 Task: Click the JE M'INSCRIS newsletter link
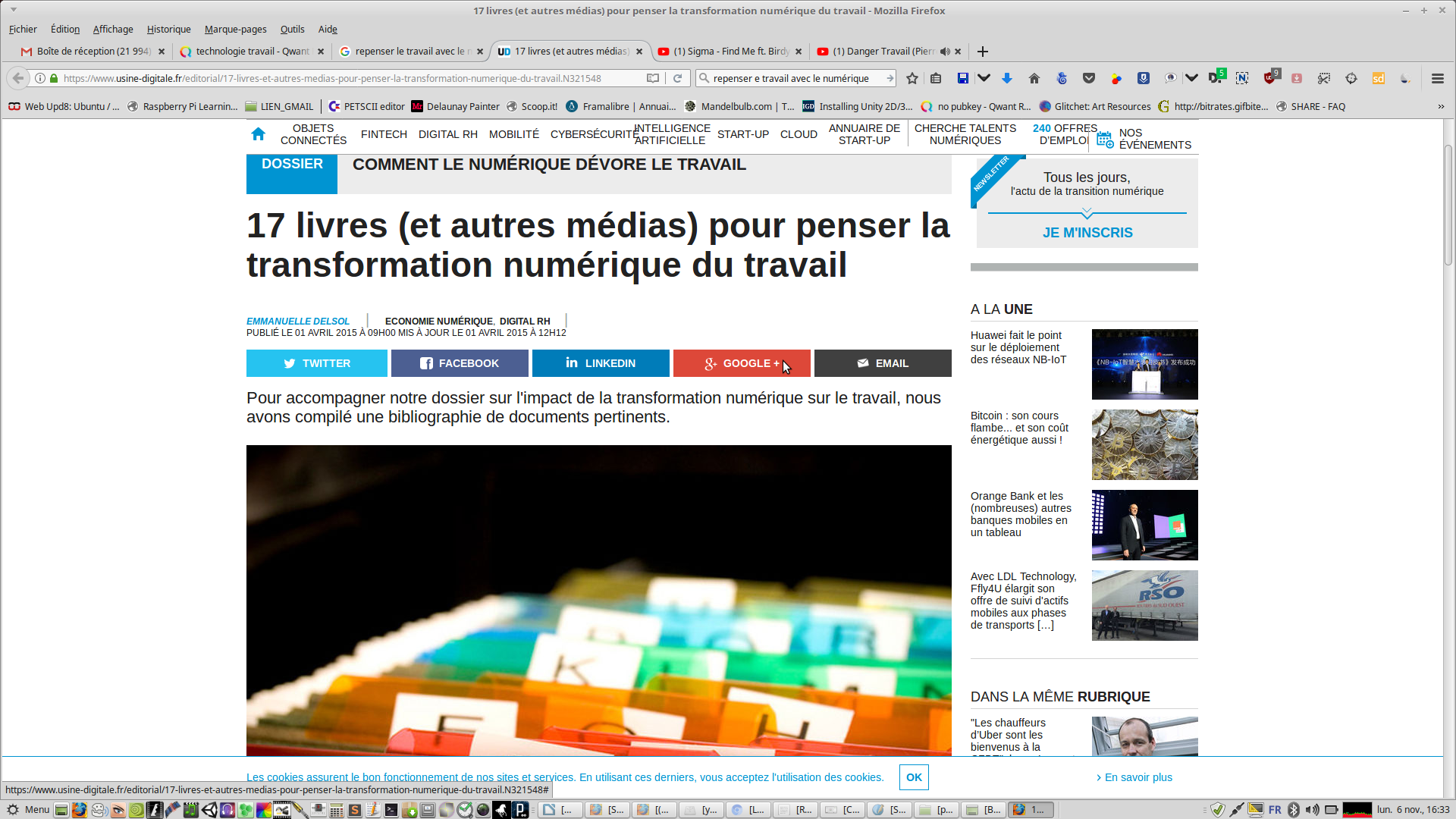click(x=1087, y=233)
